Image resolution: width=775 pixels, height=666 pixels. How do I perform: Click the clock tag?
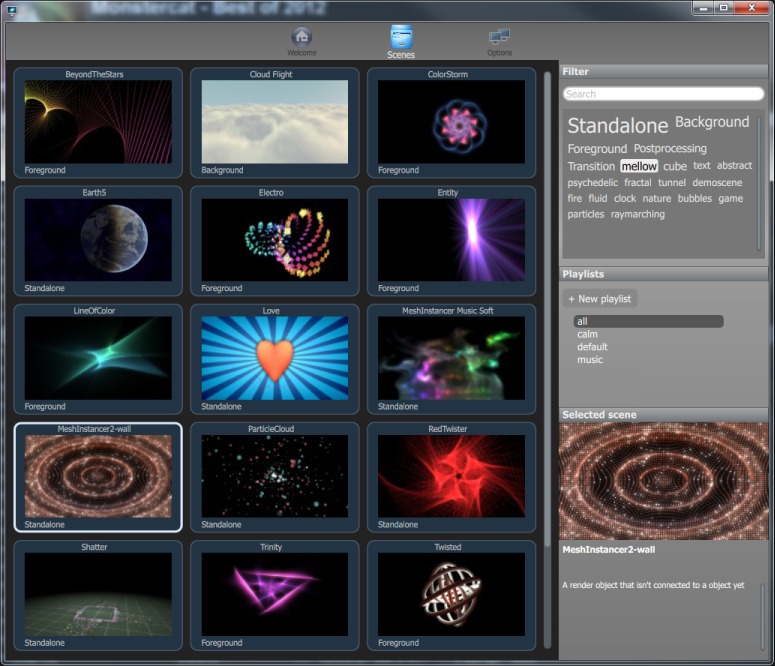tap(625, 198)
